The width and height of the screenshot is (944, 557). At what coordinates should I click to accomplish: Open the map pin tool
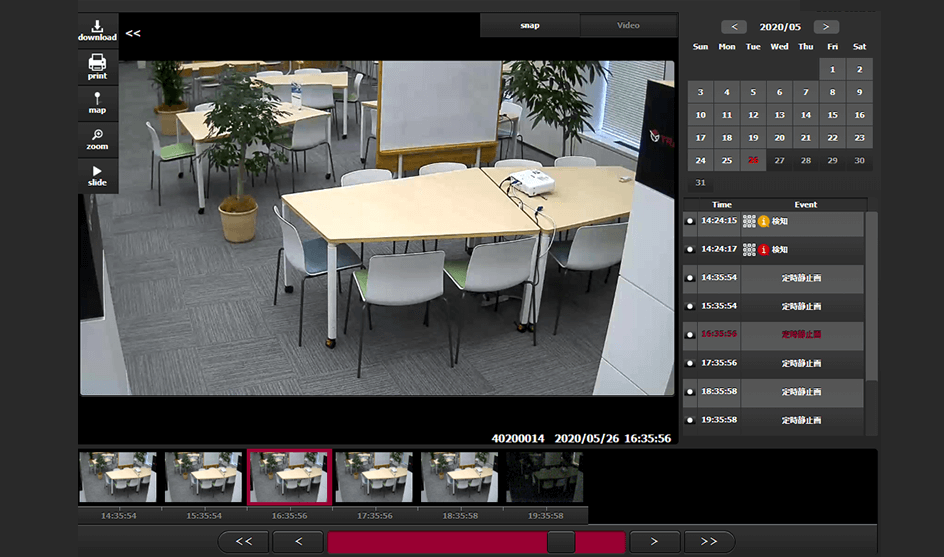tap(97, 102)
